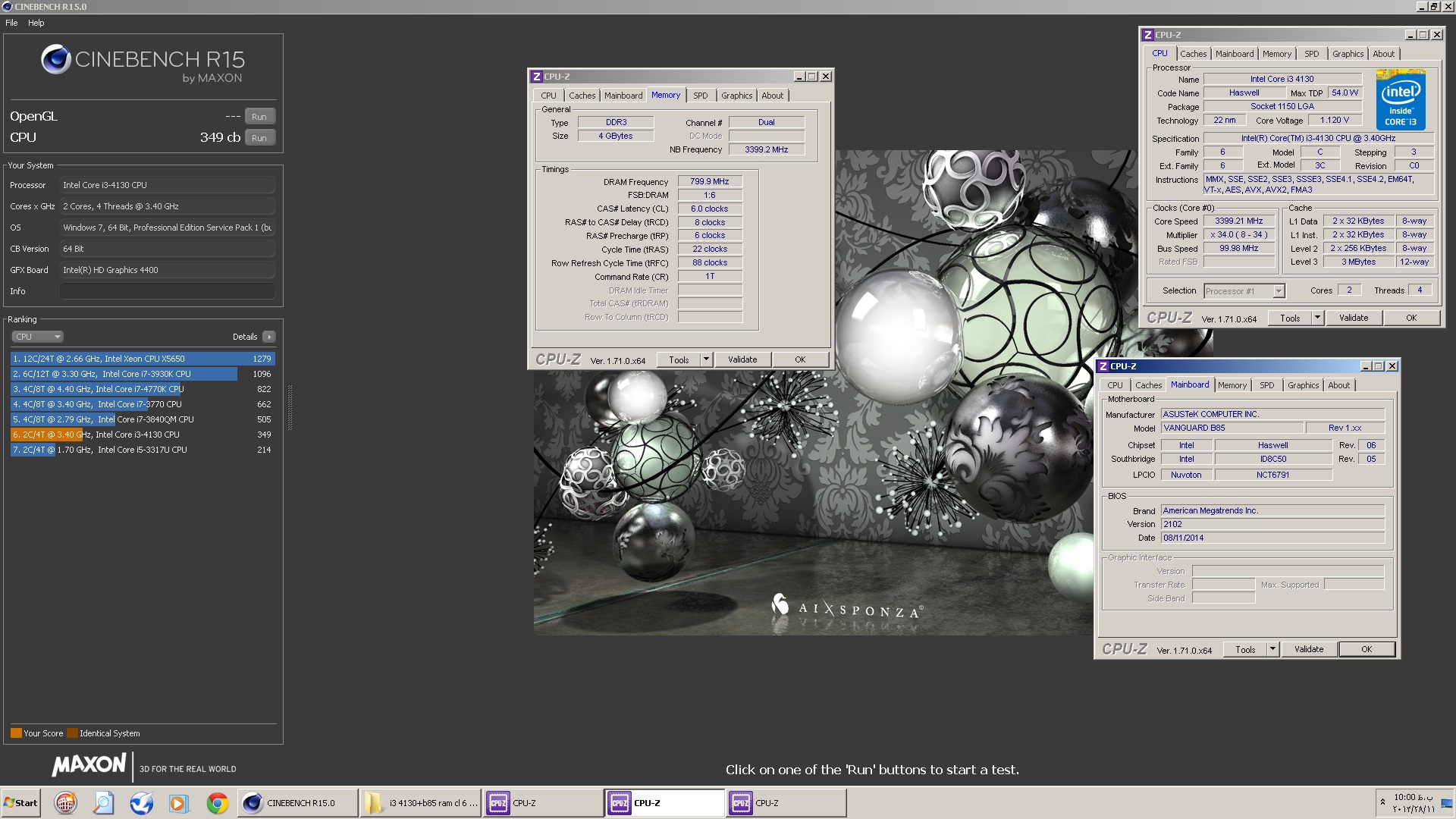Expand Details arrow in Ranking panel
The height and width of the screenshot is (819, 1456).
point(268,337)
